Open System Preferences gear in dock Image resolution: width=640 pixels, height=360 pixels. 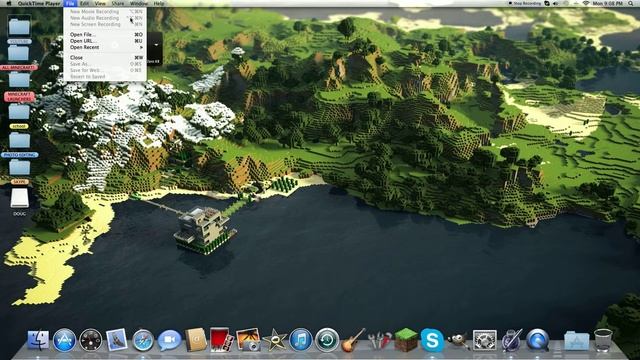click(484, 340)
